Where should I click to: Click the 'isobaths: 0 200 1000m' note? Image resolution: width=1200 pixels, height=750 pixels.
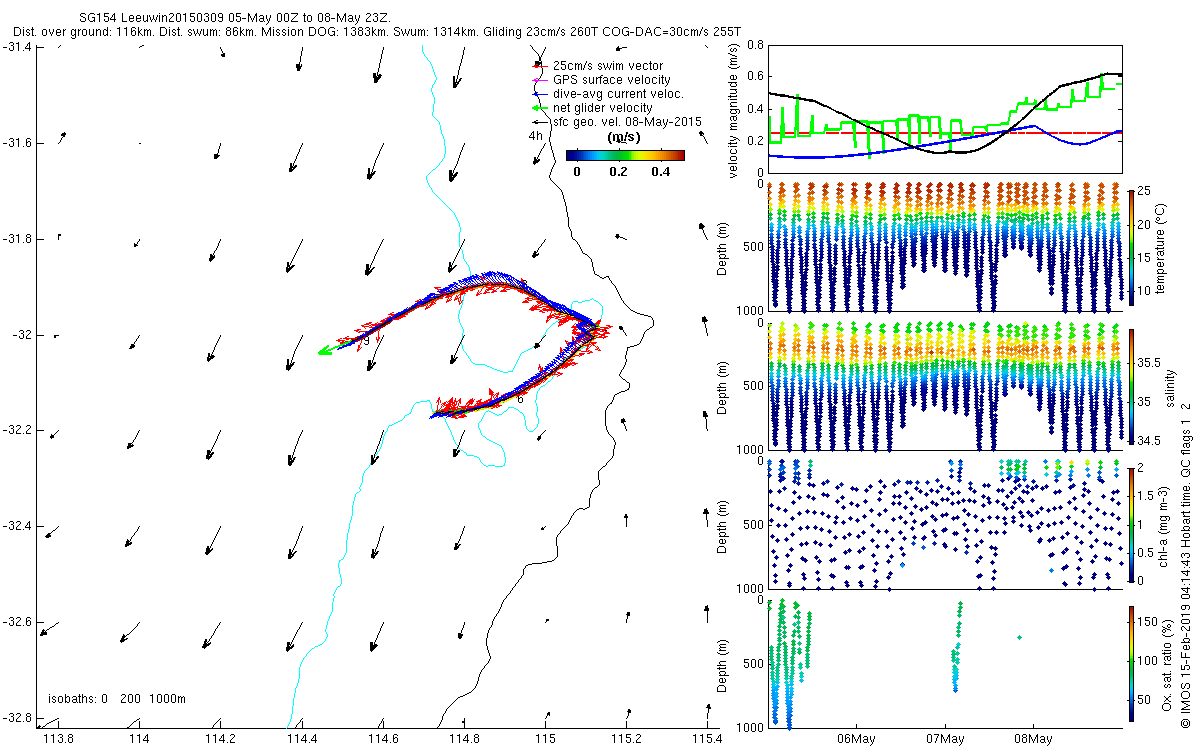point(117,699)
